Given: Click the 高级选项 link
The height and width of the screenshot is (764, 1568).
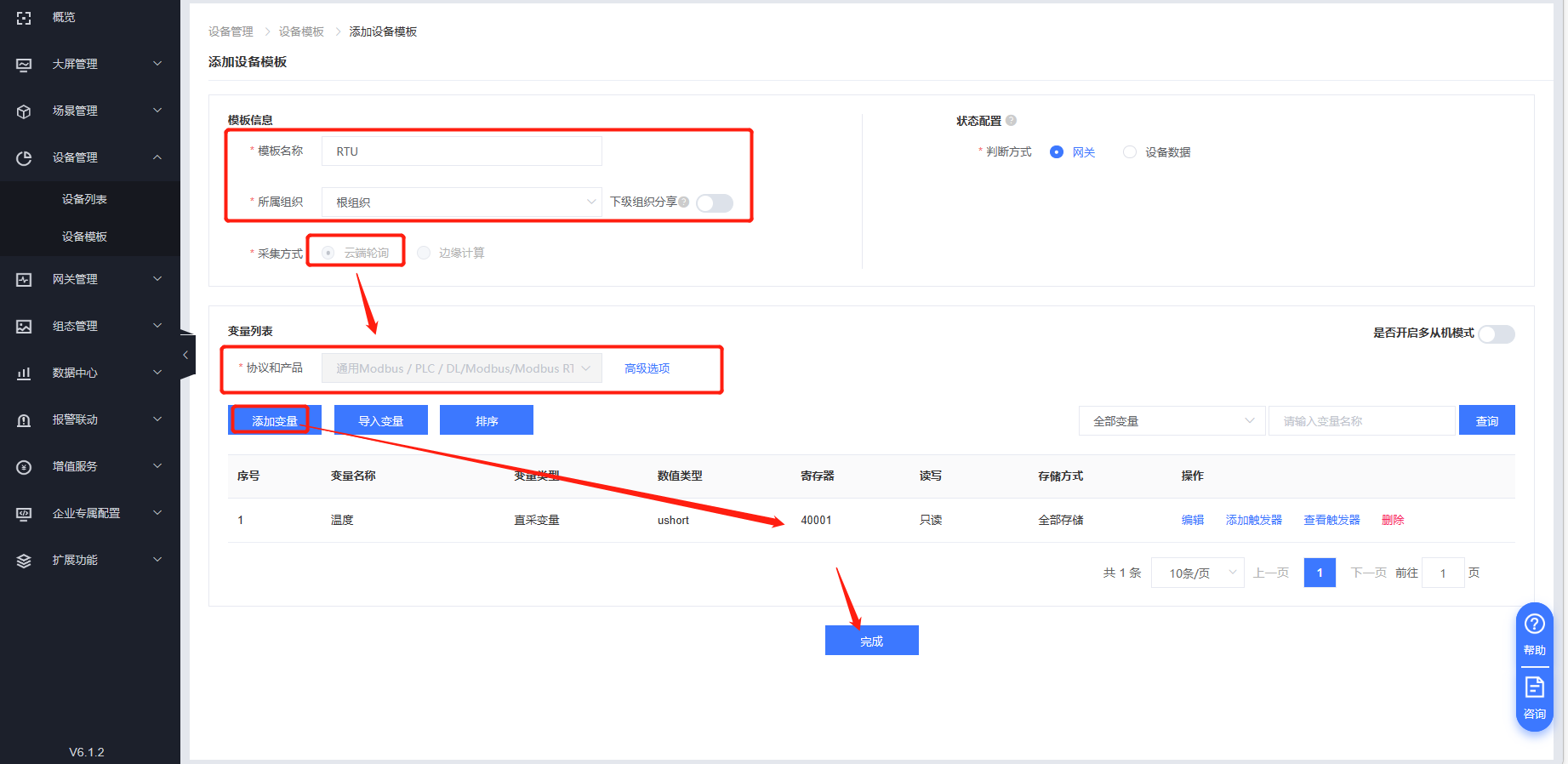Looking at the screenshot, I should point(647,368).
